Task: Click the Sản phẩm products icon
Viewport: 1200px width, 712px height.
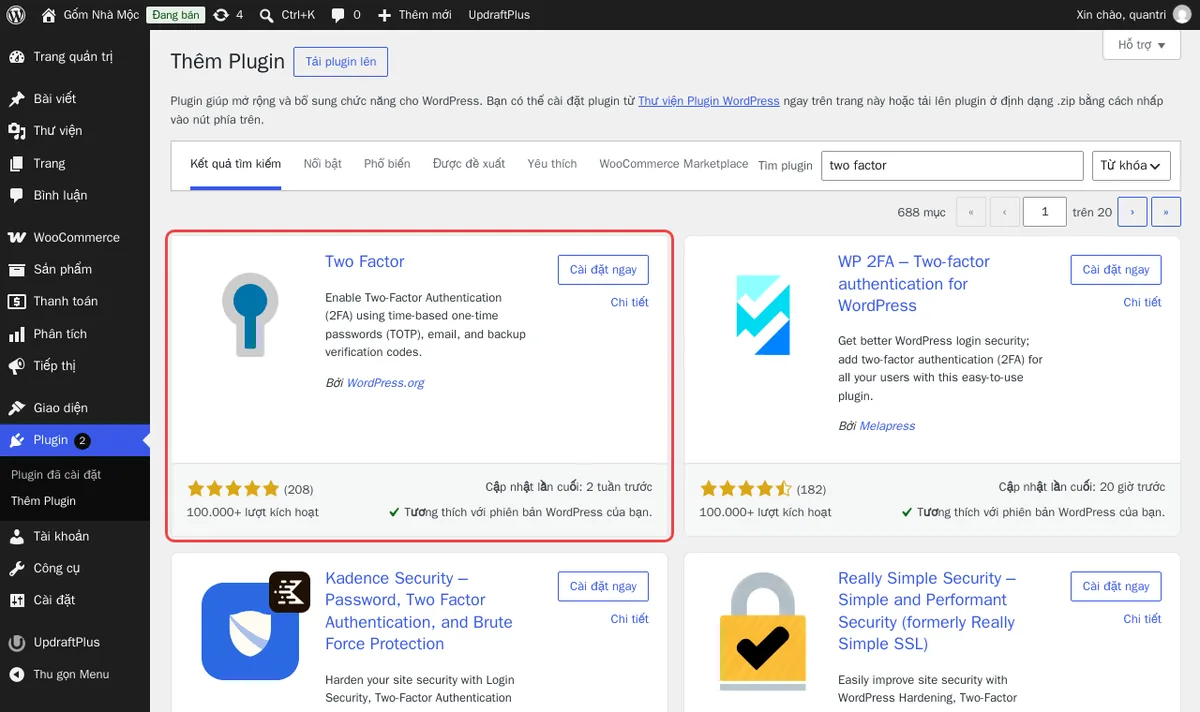Action: (x=17, y=269)
